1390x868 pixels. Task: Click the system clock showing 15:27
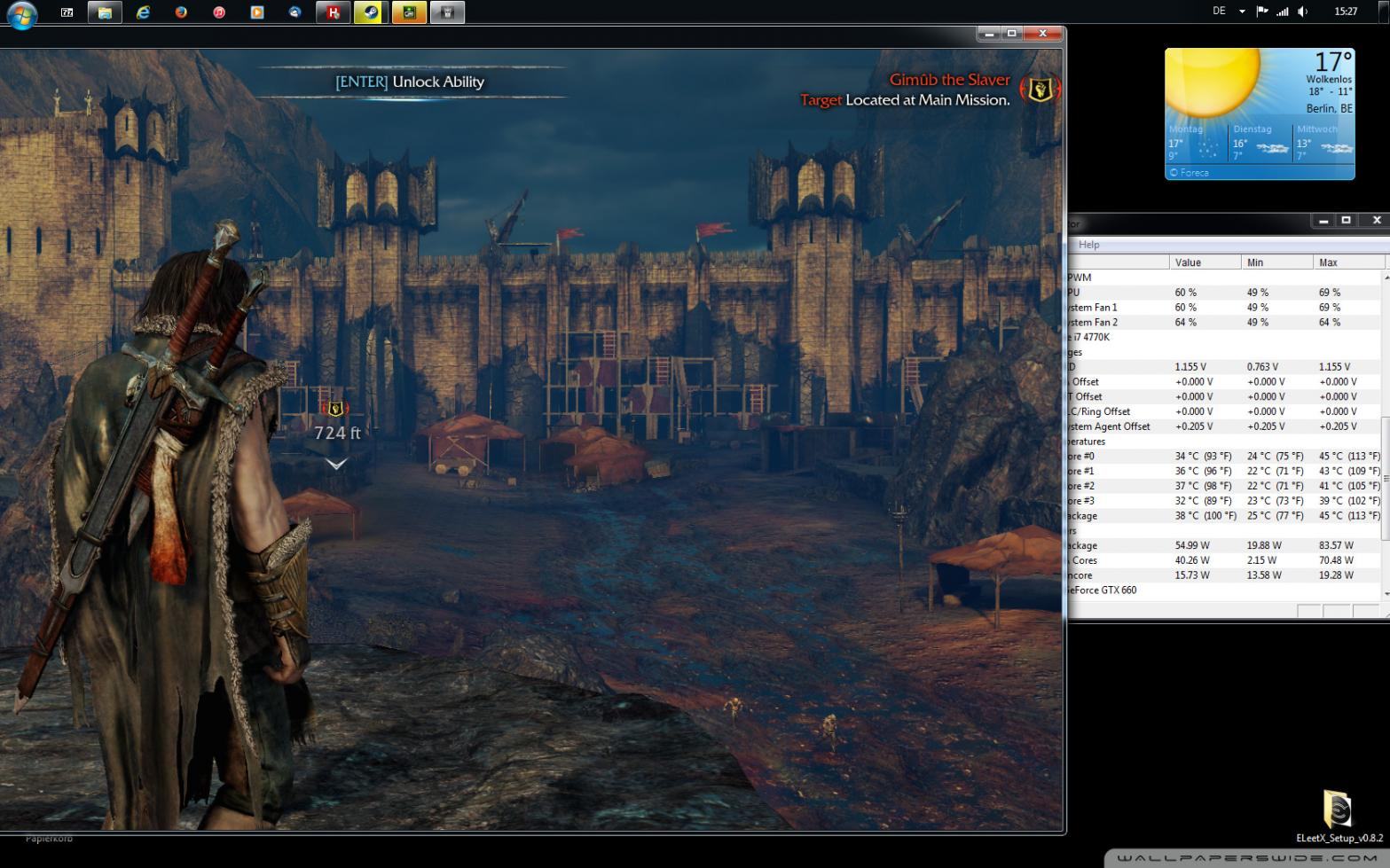(x=1346, y=12)
